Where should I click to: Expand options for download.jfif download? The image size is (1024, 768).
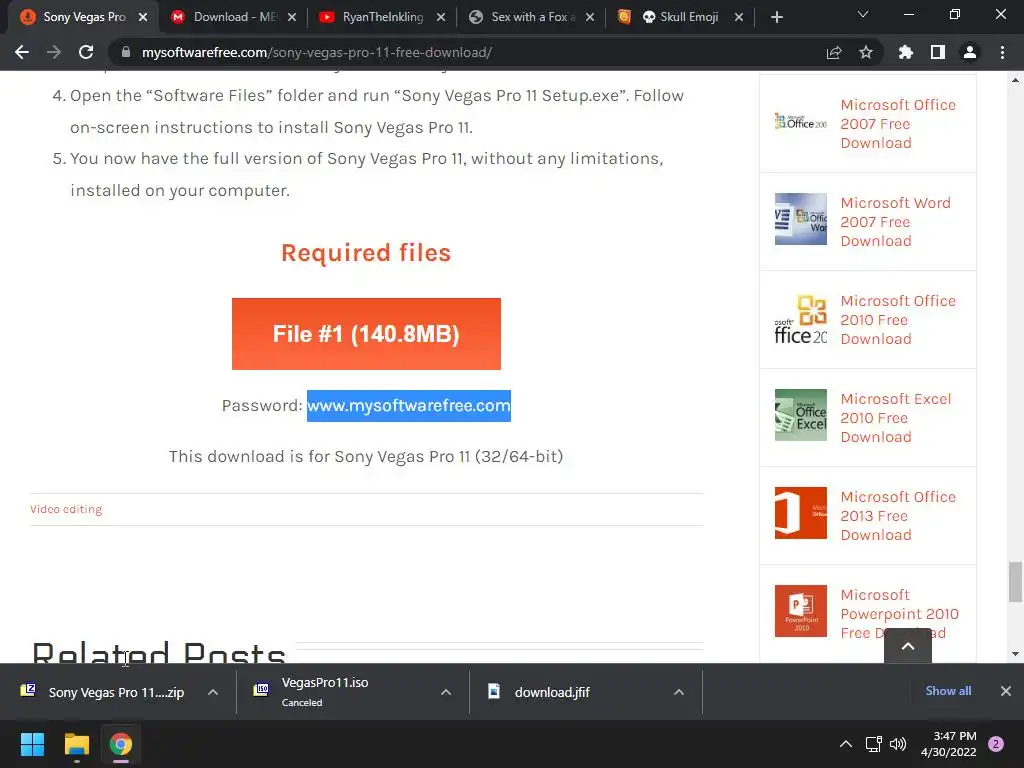coord(679,692)
